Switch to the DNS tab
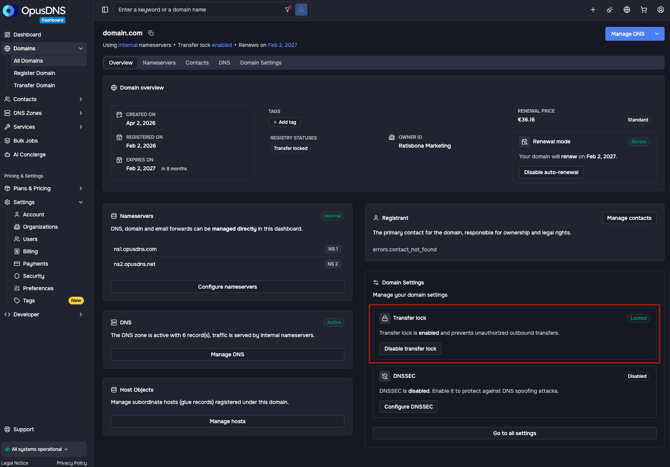670x467 pixels. tap(224, 63)
